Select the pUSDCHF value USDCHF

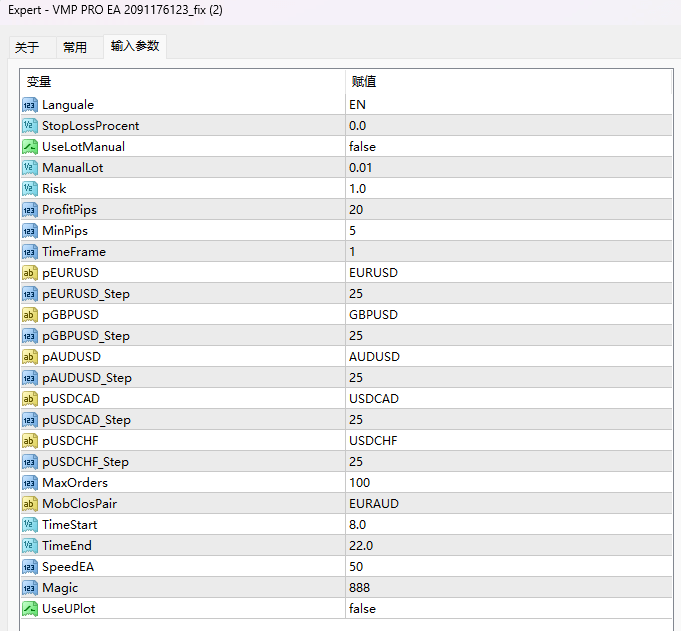pyautogui.click(x=374, y=441)
